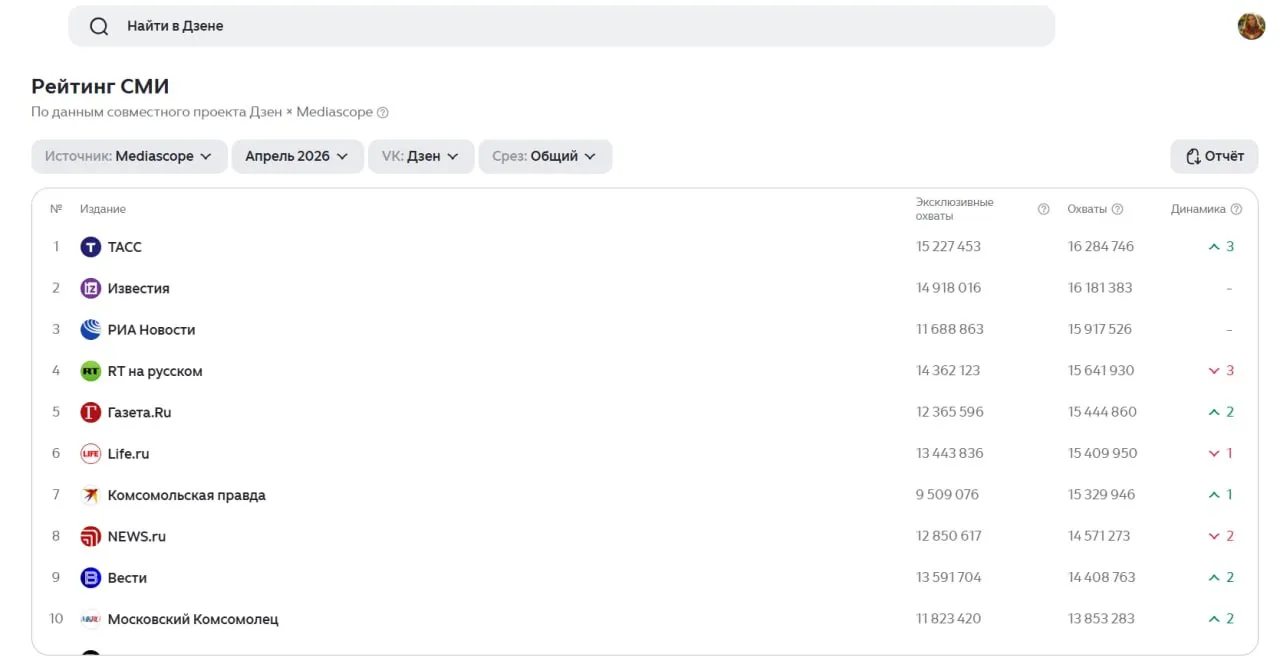Show info tooltip next to Mediascope subtitle
The image size is (1280, 667).
click(x=383, y=113)
